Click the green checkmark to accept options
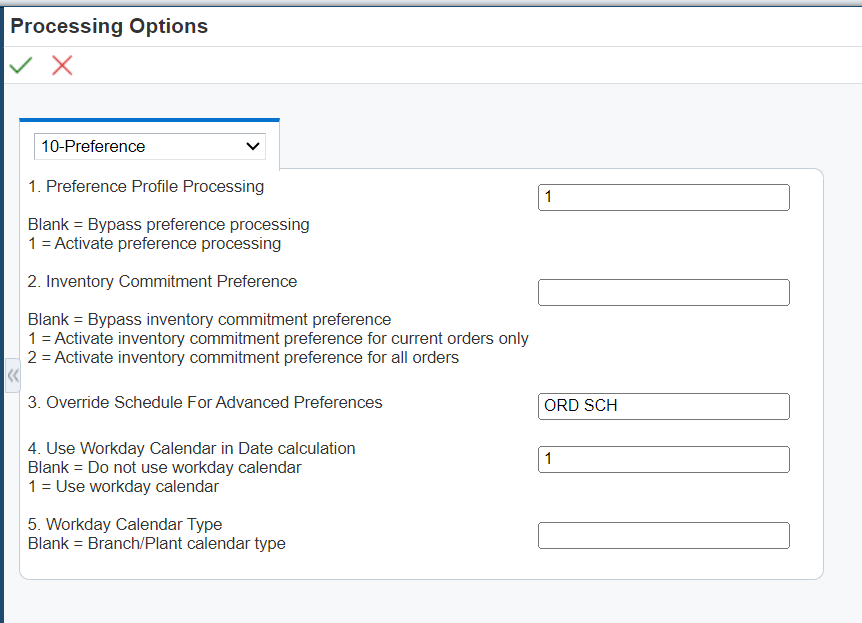 [x=20, y=64]
